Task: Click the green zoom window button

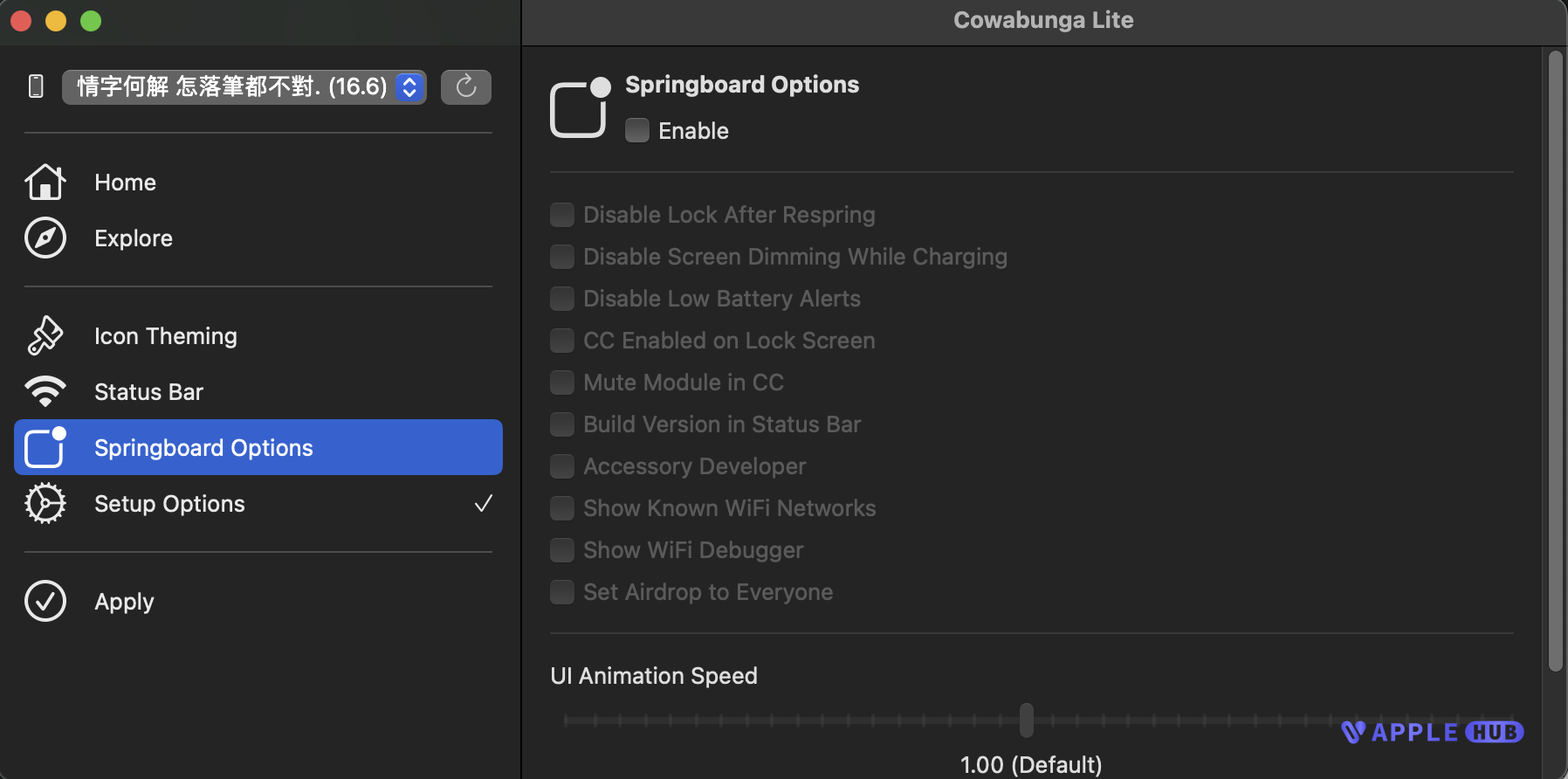Action: (x=91, y=21)
